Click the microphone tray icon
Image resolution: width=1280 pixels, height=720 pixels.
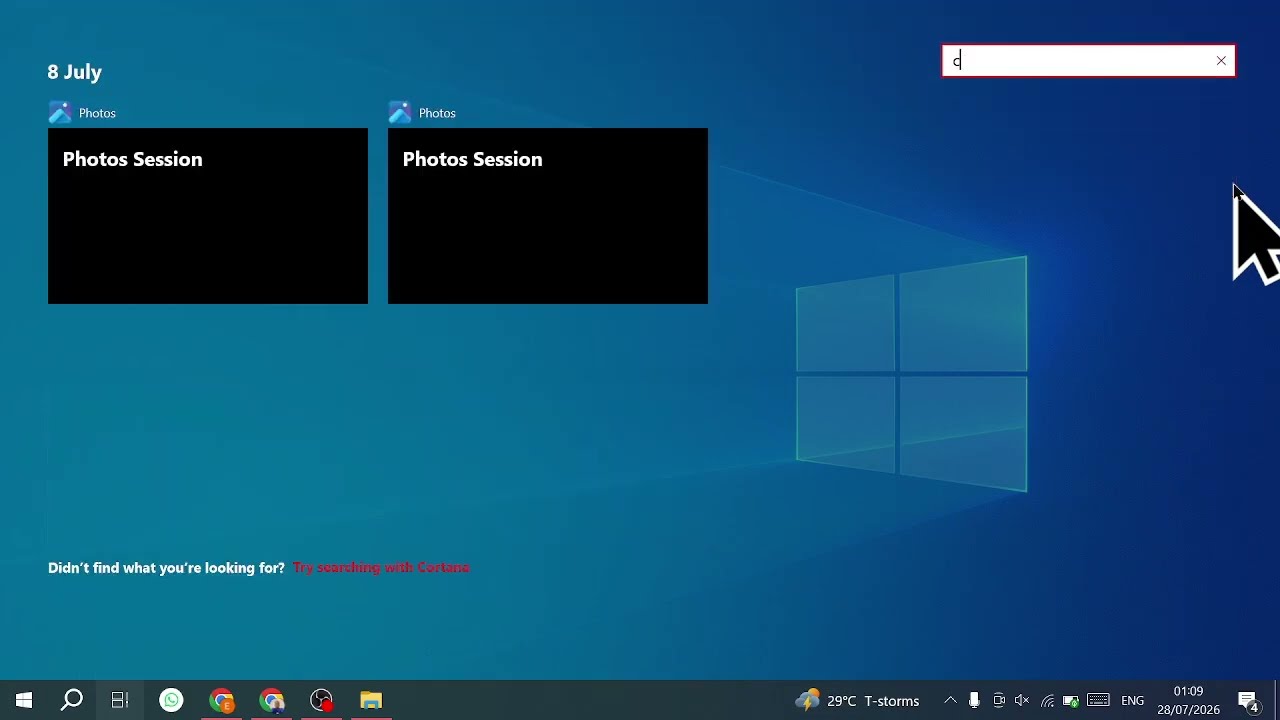974,700
